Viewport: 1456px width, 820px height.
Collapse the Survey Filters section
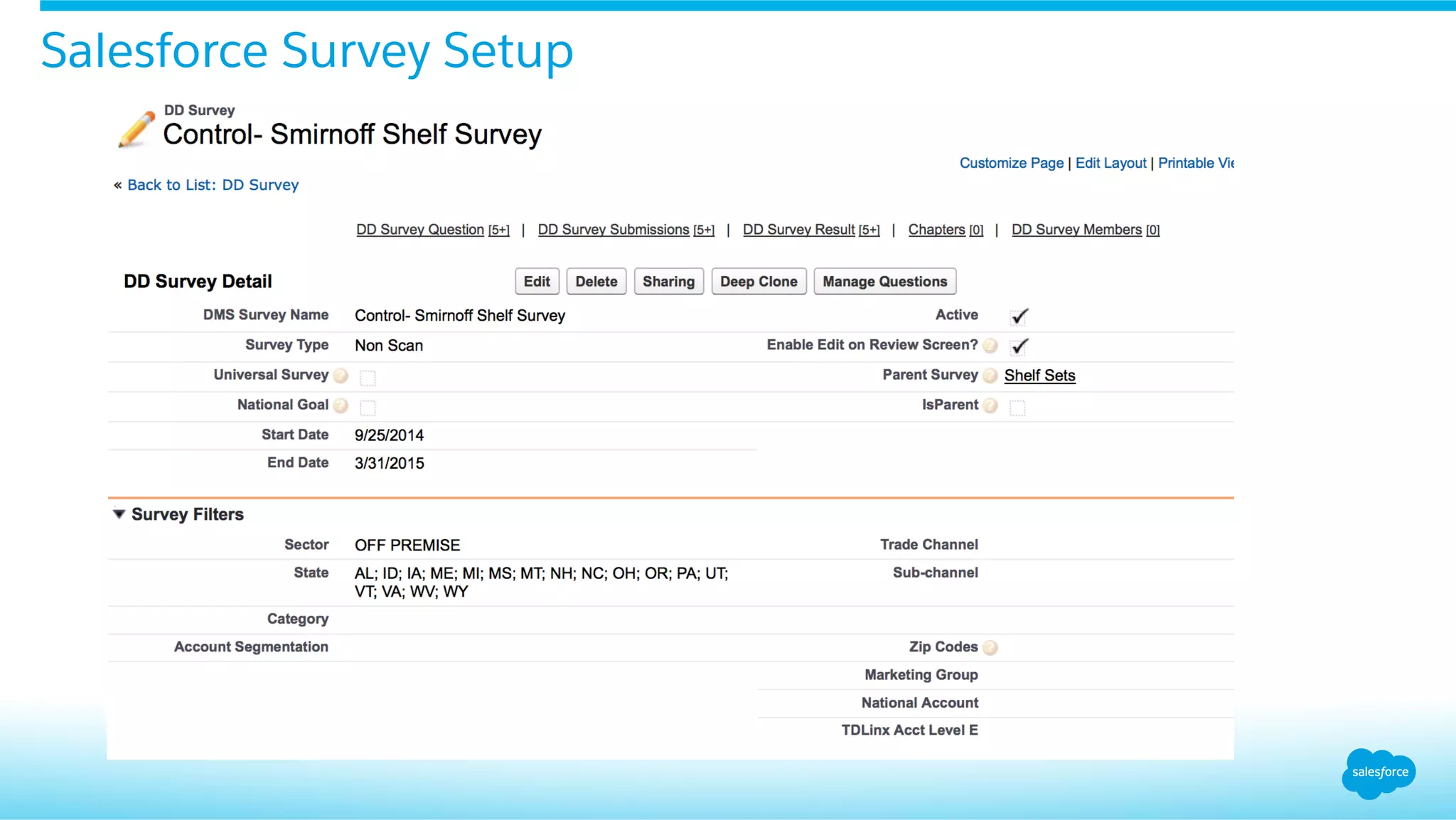coord(119,513)
